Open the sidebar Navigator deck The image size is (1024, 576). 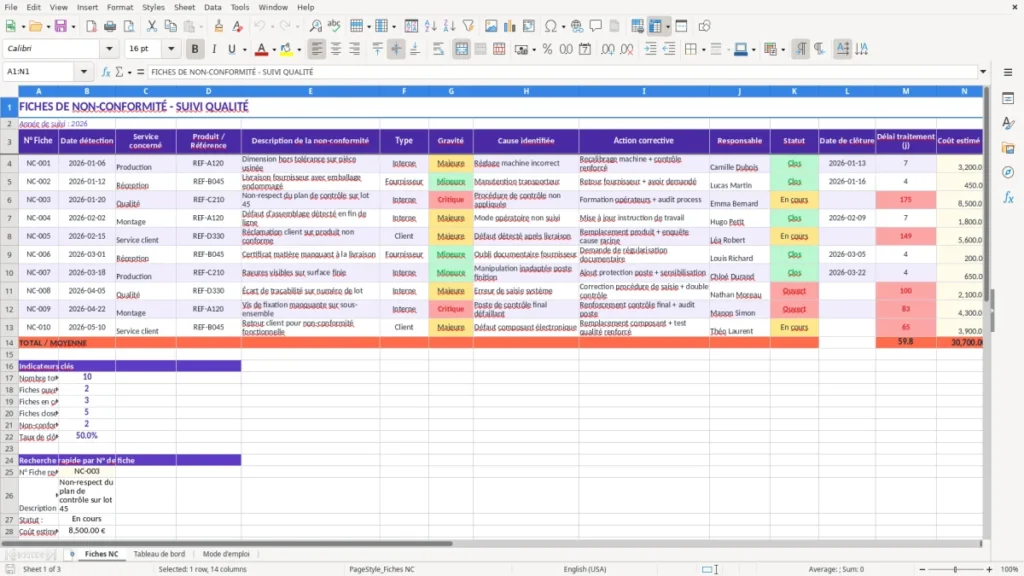[x=1008, y=172]
